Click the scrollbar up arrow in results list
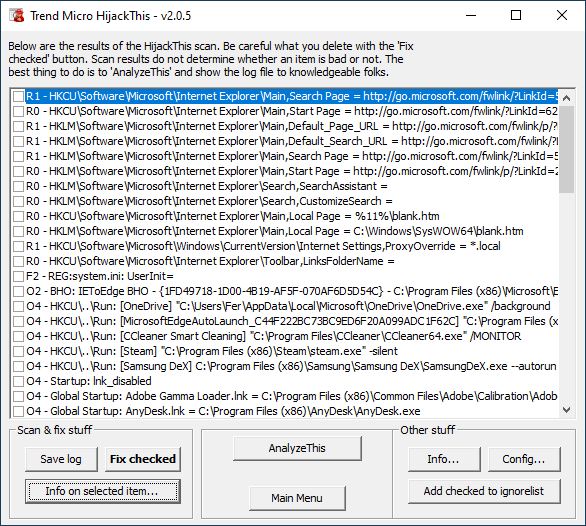 pos(566,98)
